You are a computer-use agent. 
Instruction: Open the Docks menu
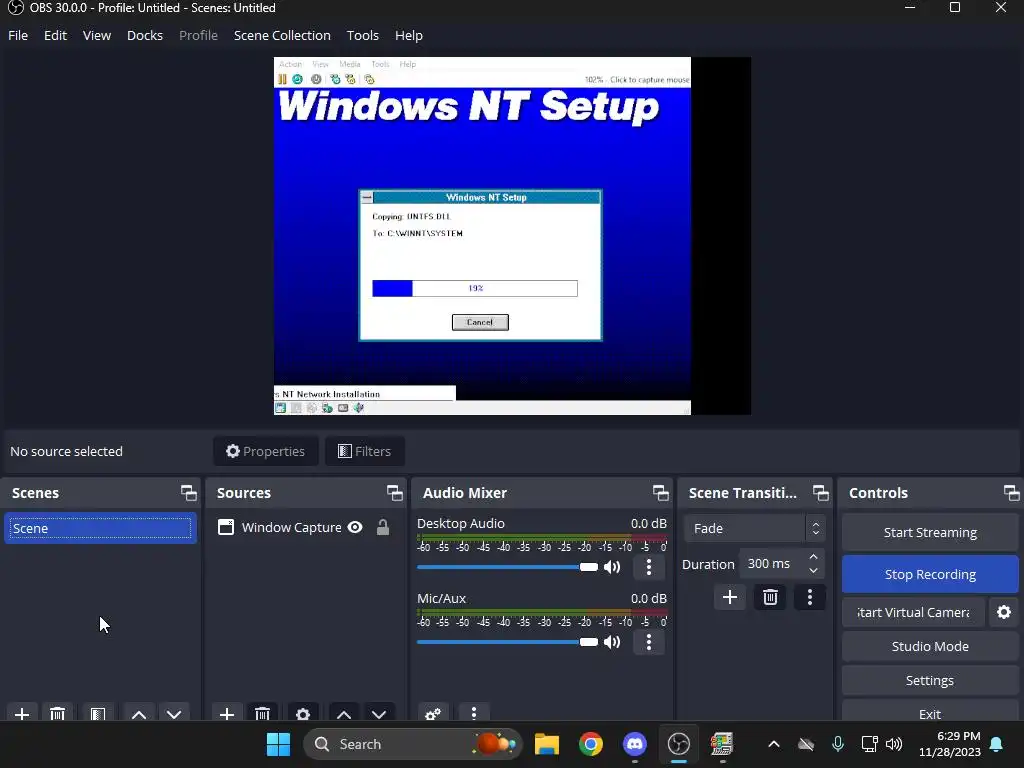pyautogui.click(x=145, y=35)
